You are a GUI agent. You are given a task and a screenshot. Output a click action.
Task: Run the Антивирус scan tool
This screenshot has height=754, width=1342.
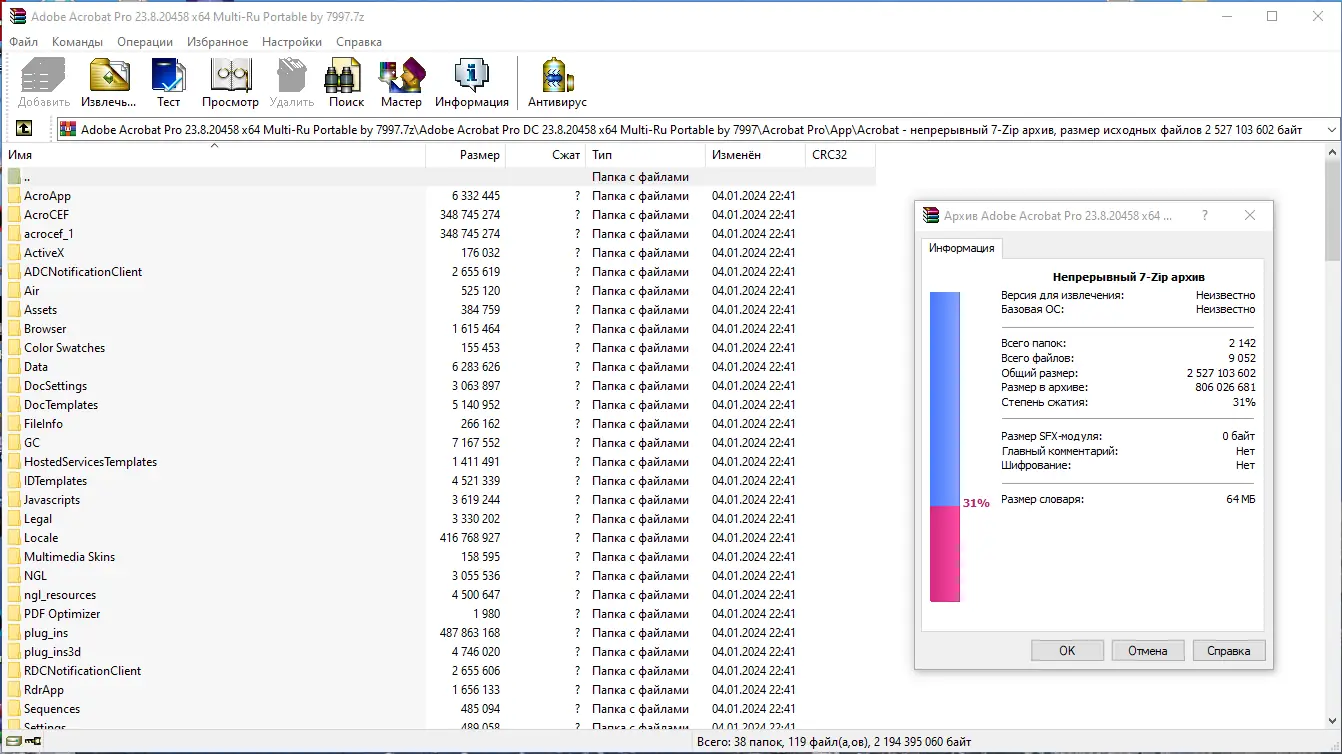(x=557, y=83)
